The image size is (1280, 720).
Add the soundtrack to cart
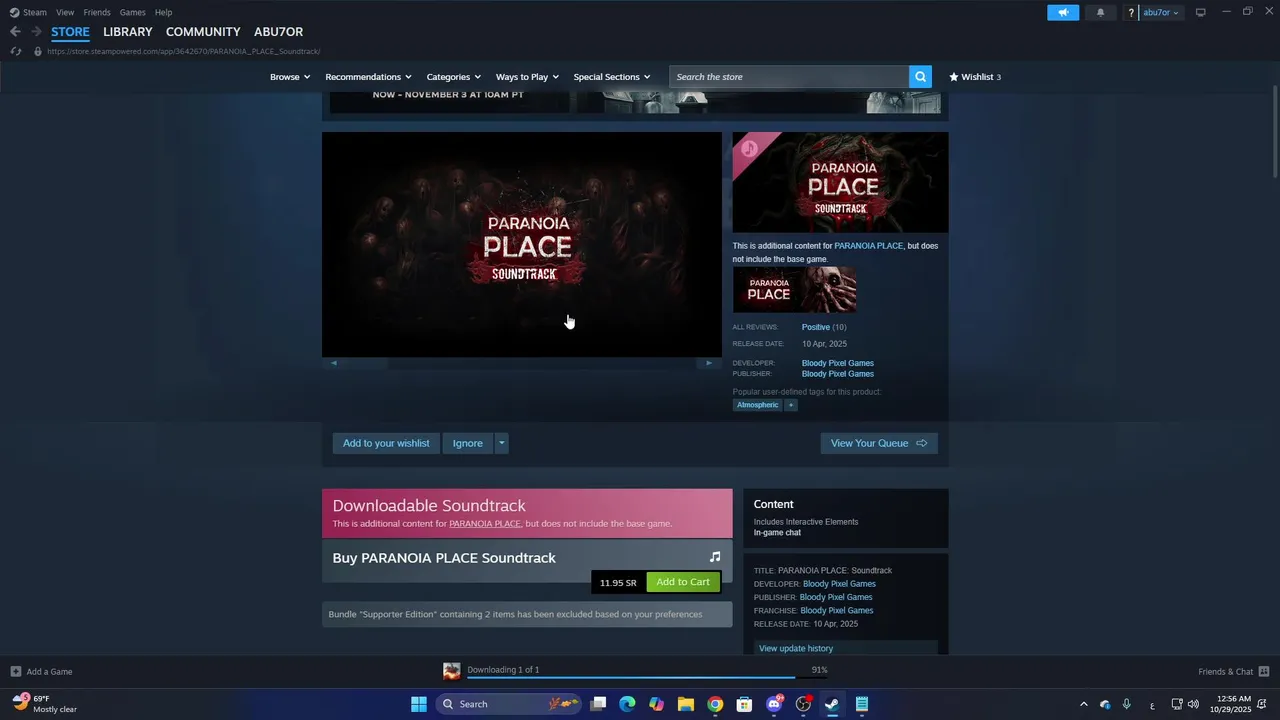coord(683,582)
